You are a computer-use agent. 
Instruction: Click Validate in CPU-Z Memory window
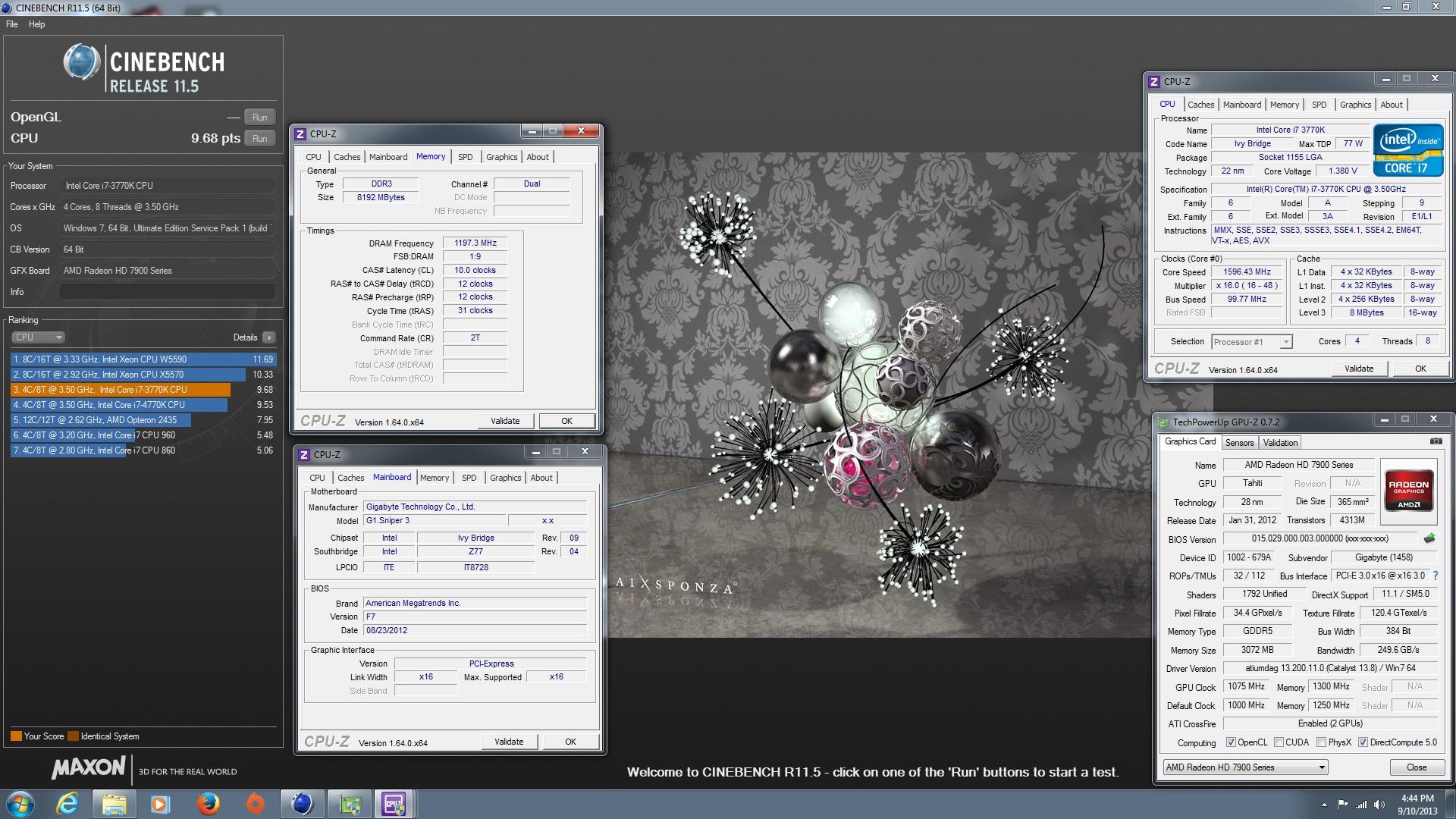(x=505, y=421)
